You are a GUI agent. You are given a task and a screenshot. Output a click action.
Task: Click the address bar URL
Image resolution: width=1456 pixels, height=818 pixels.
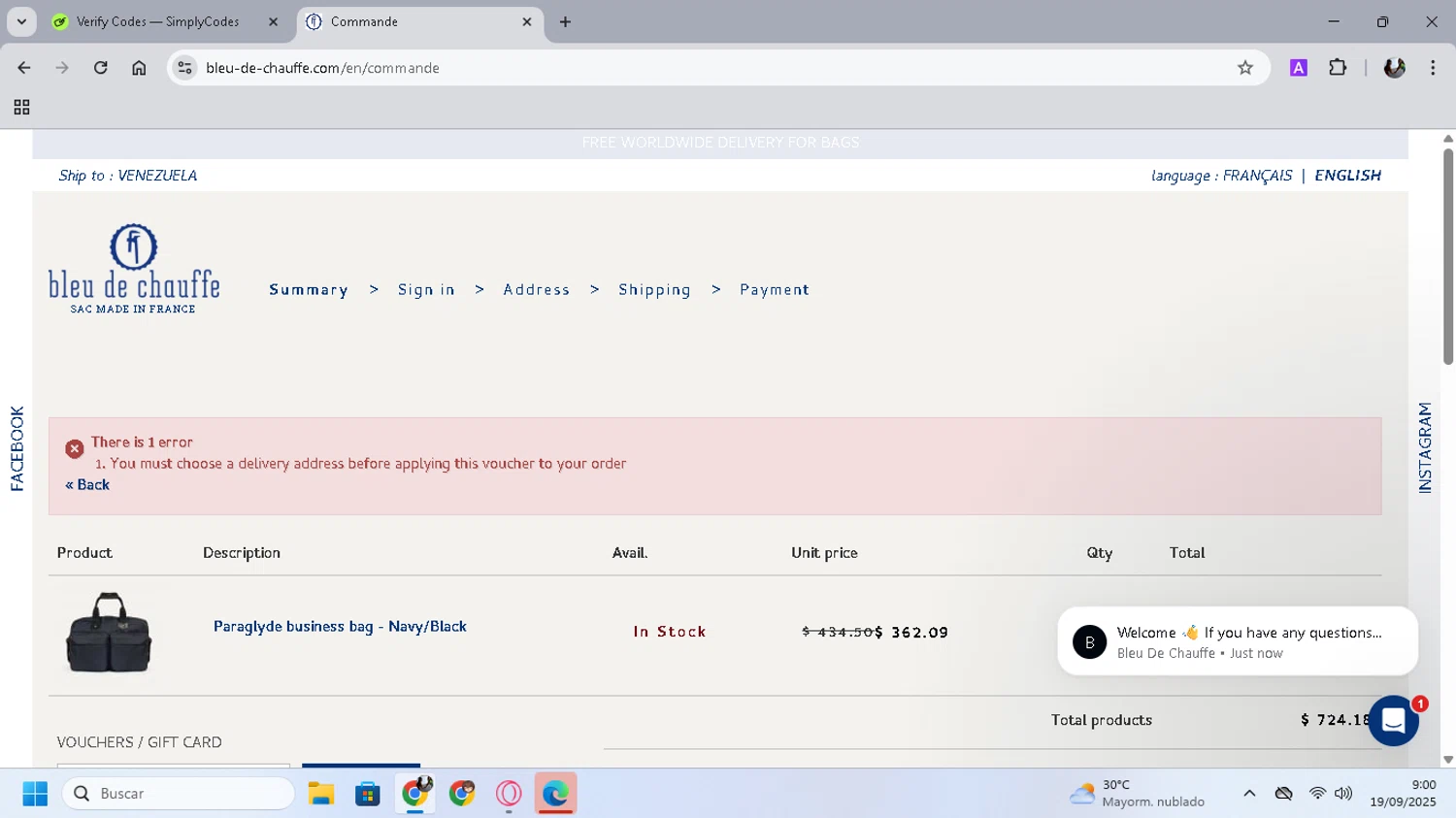click(322, 68)
